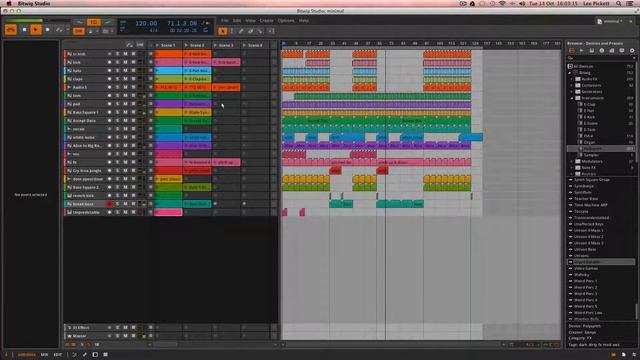Select the Sampler device in the browser
The width and height of the screenshot is (640, 360).
click(x=591, y=155)
